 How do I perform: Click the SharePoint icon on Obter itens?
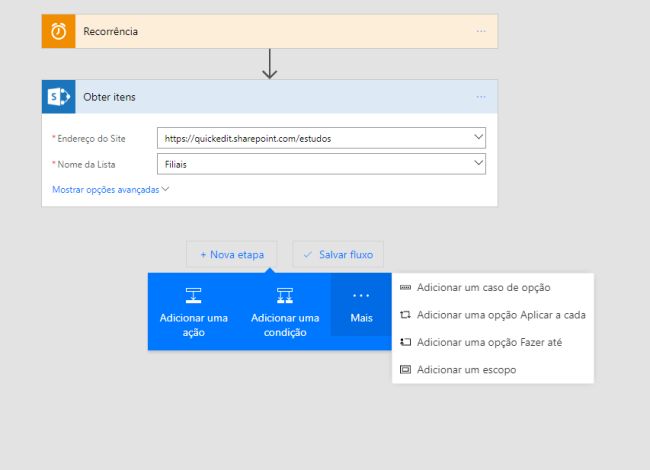(x=58, y=97)
